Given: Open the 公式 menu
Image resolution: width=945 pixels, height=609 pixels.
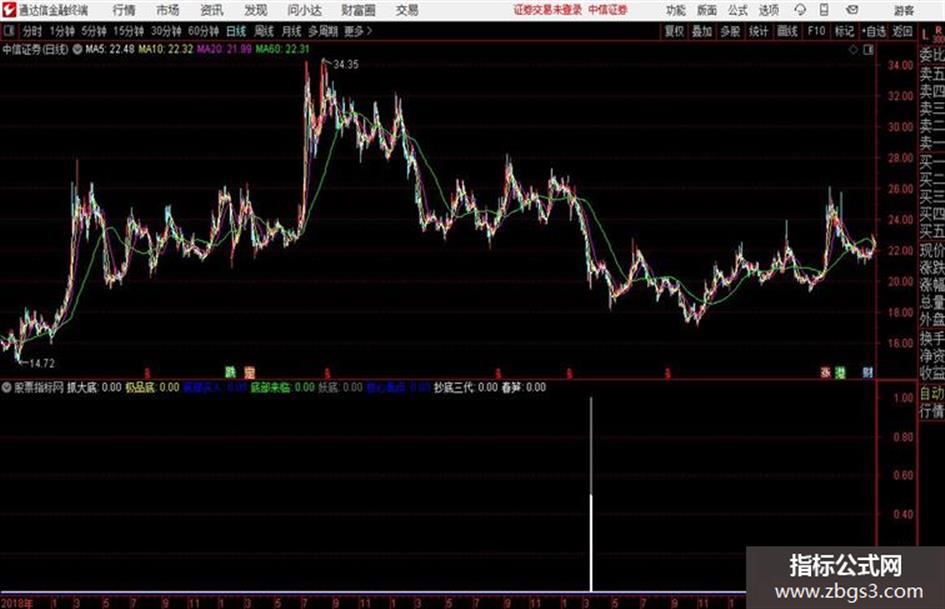Looking at the screenshot, I should click(x=738, y=10).
